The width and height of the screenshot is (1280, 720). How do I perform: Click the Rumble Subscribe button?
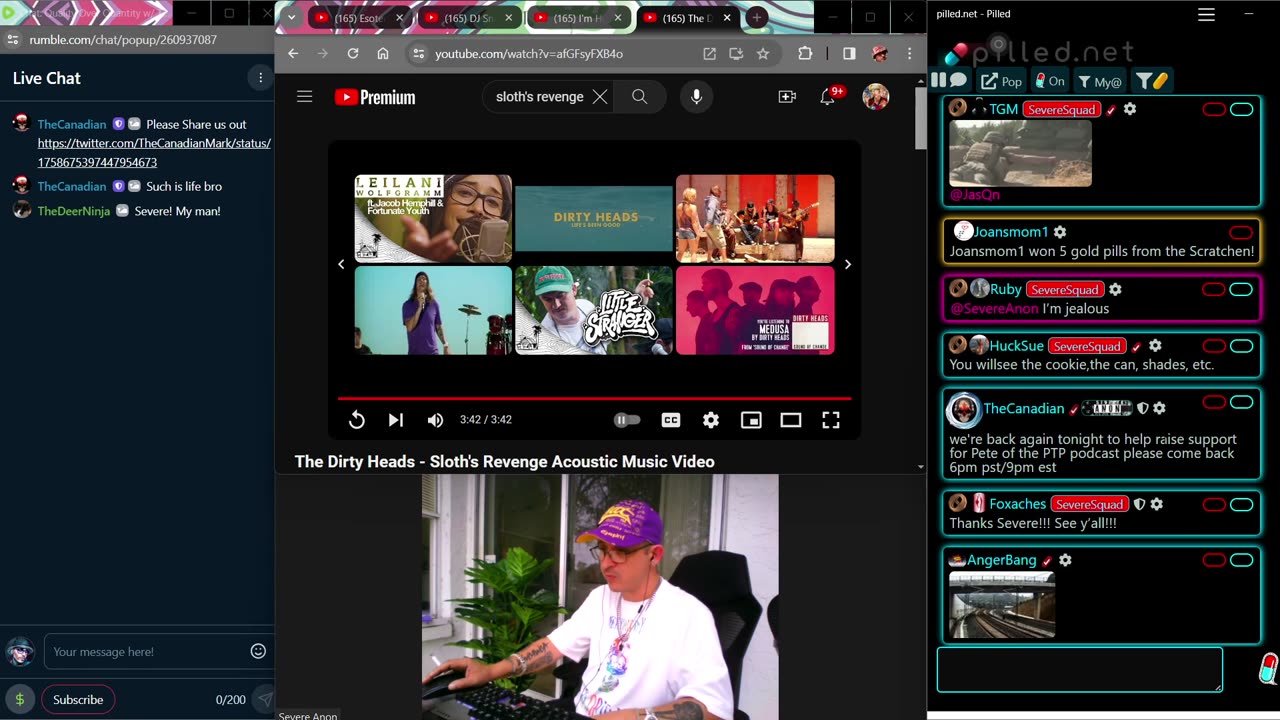coord(78,700)
